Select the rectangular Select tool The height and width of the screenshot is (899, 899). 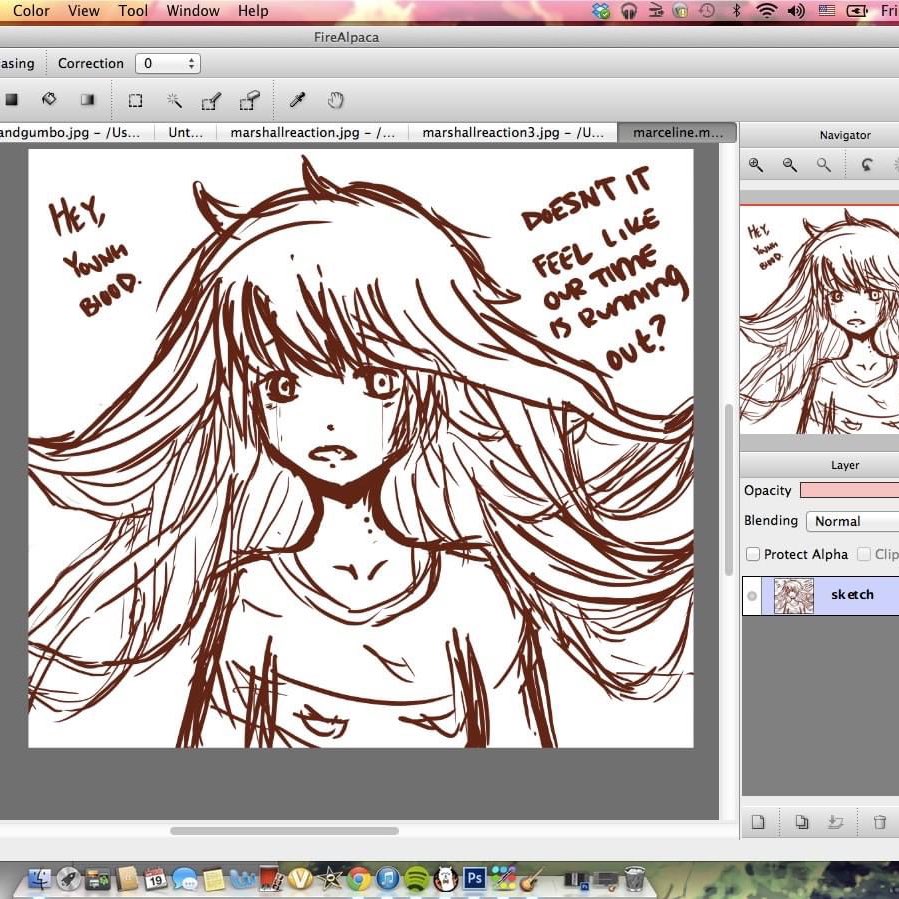[x=135, y=100]
